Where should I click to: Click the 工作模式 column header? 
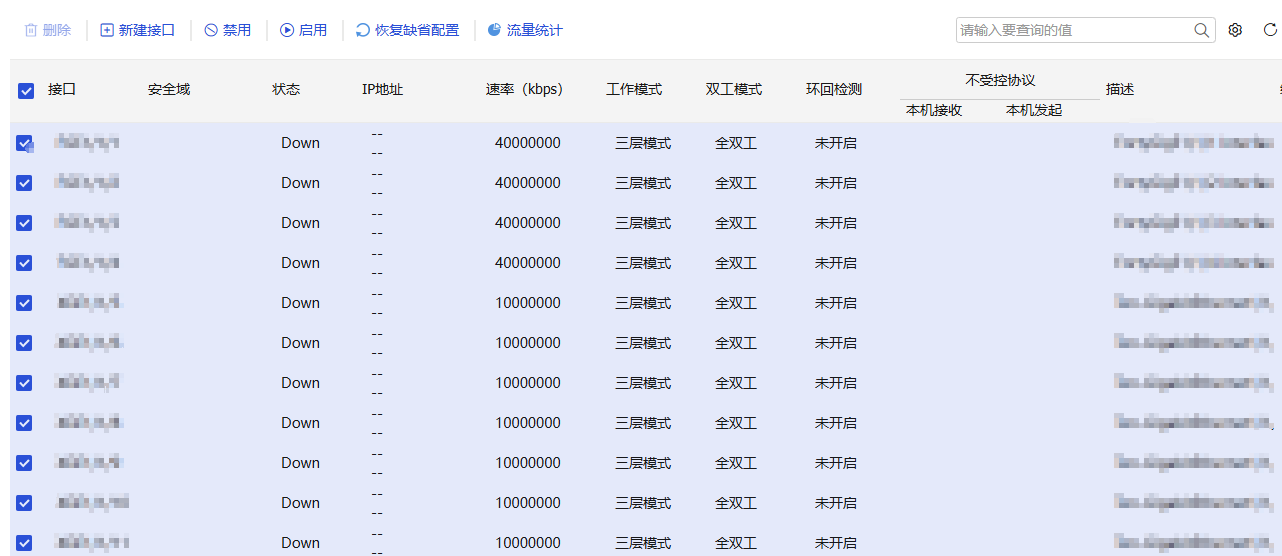pyautogui.click(x=634, y=90)
